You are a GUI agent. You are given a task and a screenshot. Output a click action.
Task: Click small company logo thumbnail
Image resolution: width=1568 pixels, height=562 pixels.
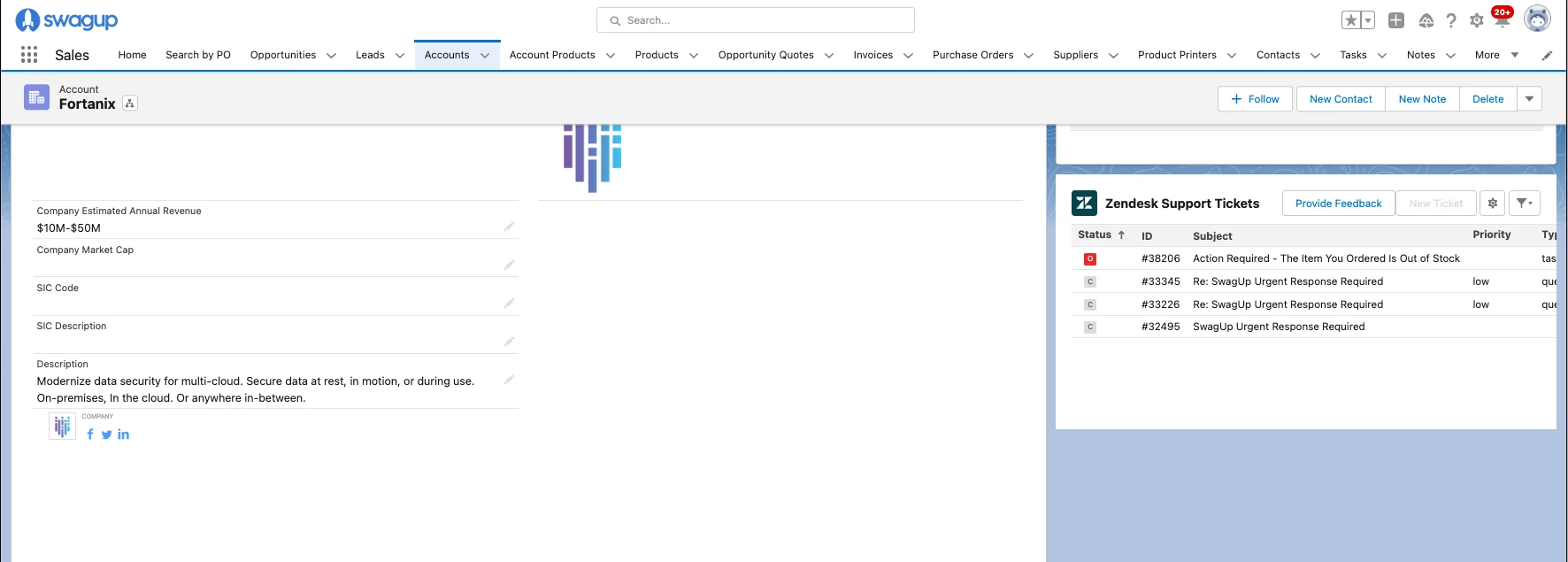tap(62, 427)
